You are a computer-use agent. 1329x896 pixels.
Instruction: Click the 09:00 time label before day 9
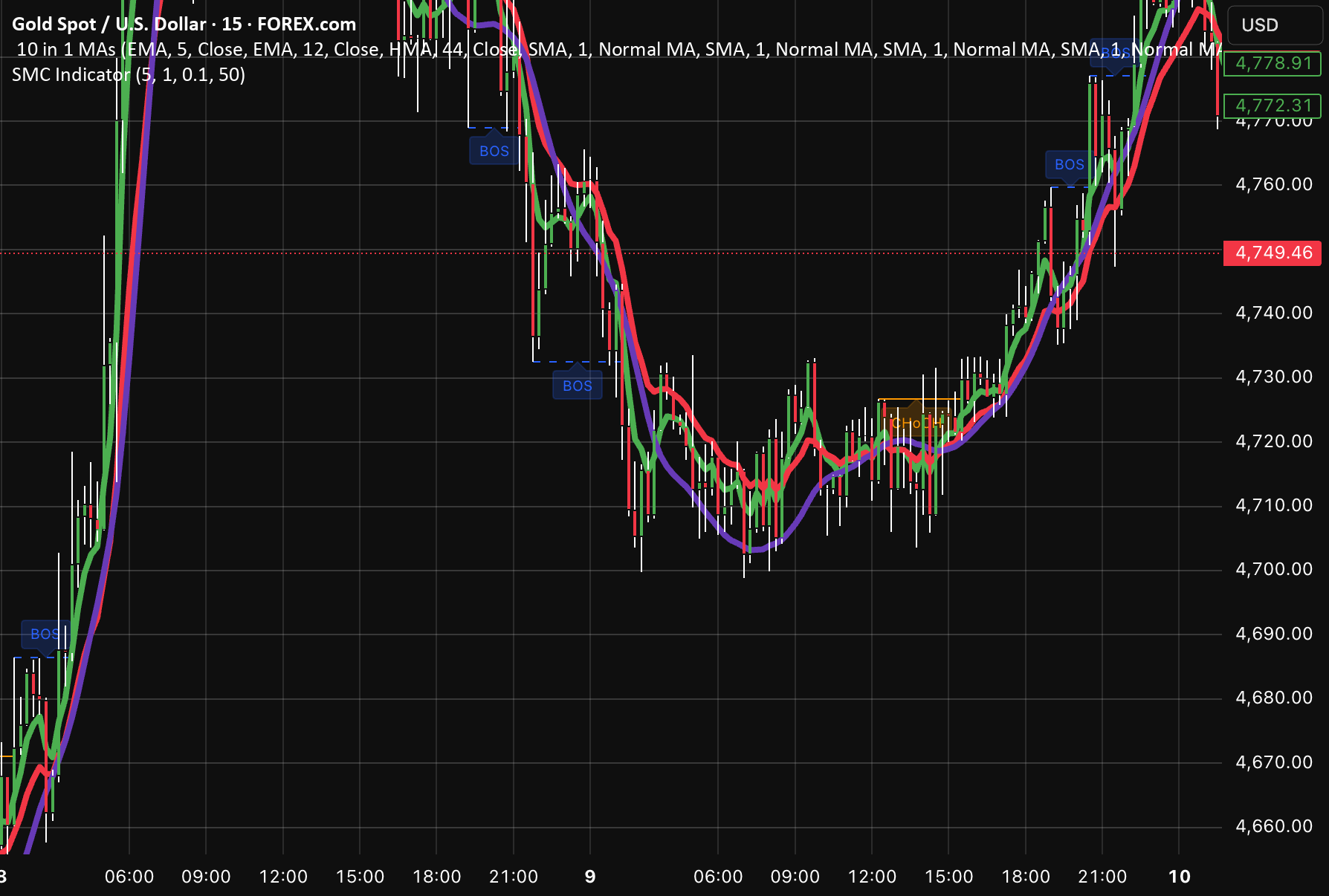click(x=206, y=877)
